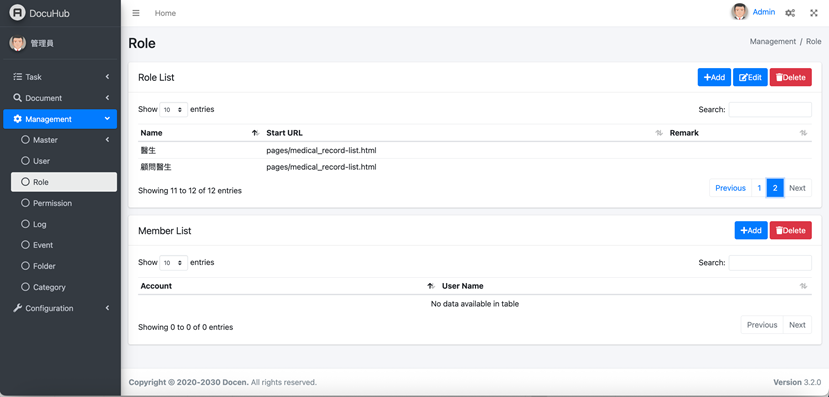The width and height of the screenshot is (829, 397).
Task: Click the Delete button in Member List
Action: click(790, 230)
